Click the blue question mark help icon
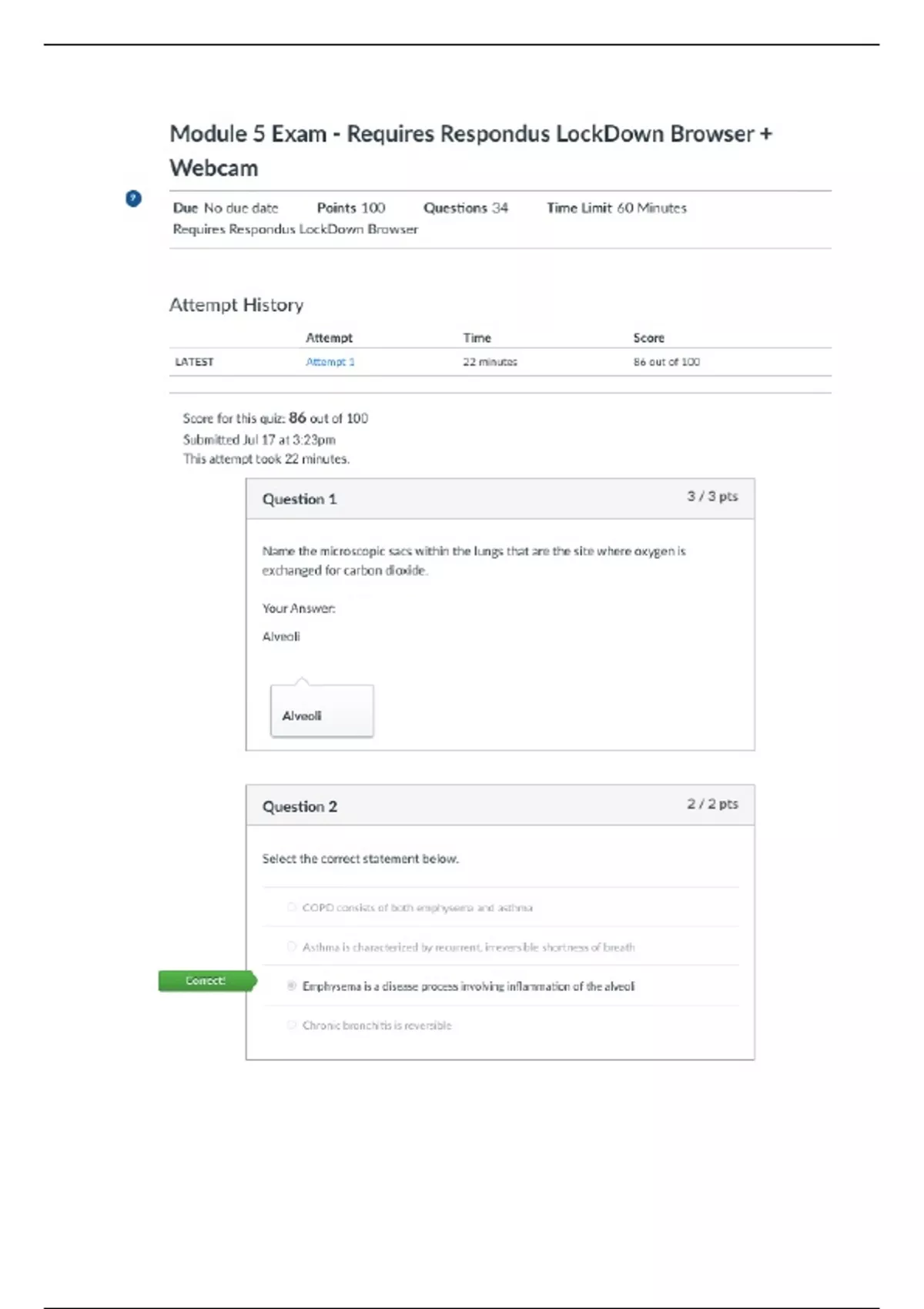 pyautogui.click(x=133, y=199)
